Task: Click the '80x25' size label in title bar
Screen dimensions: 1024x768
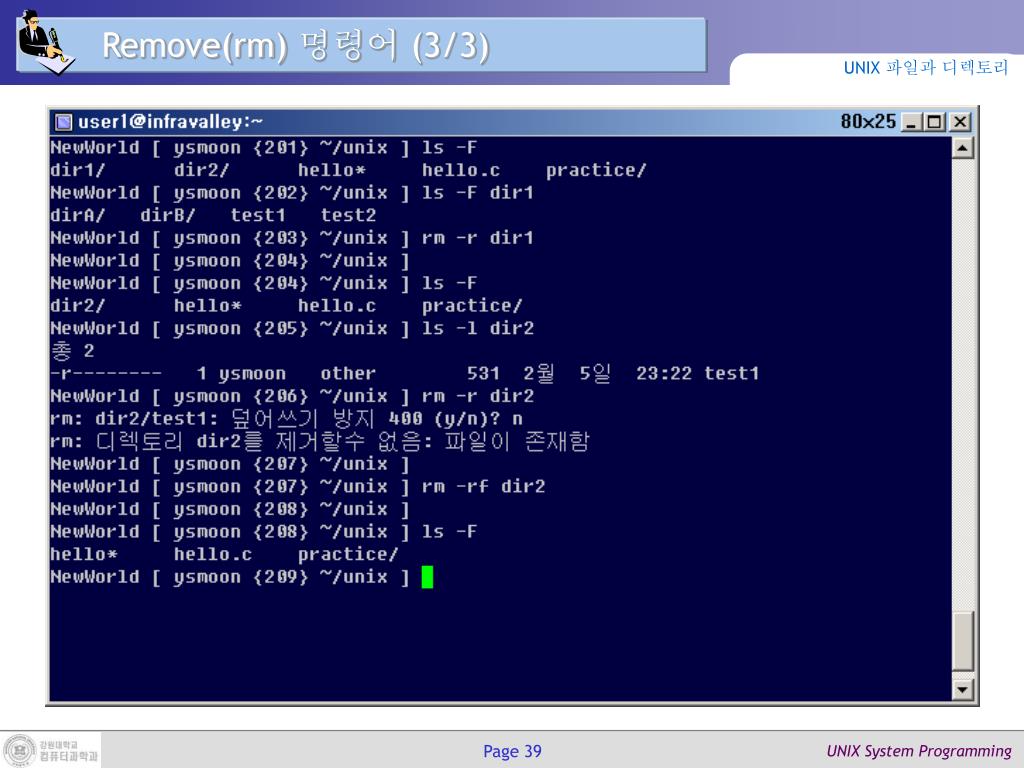Action: click(868, 121)
